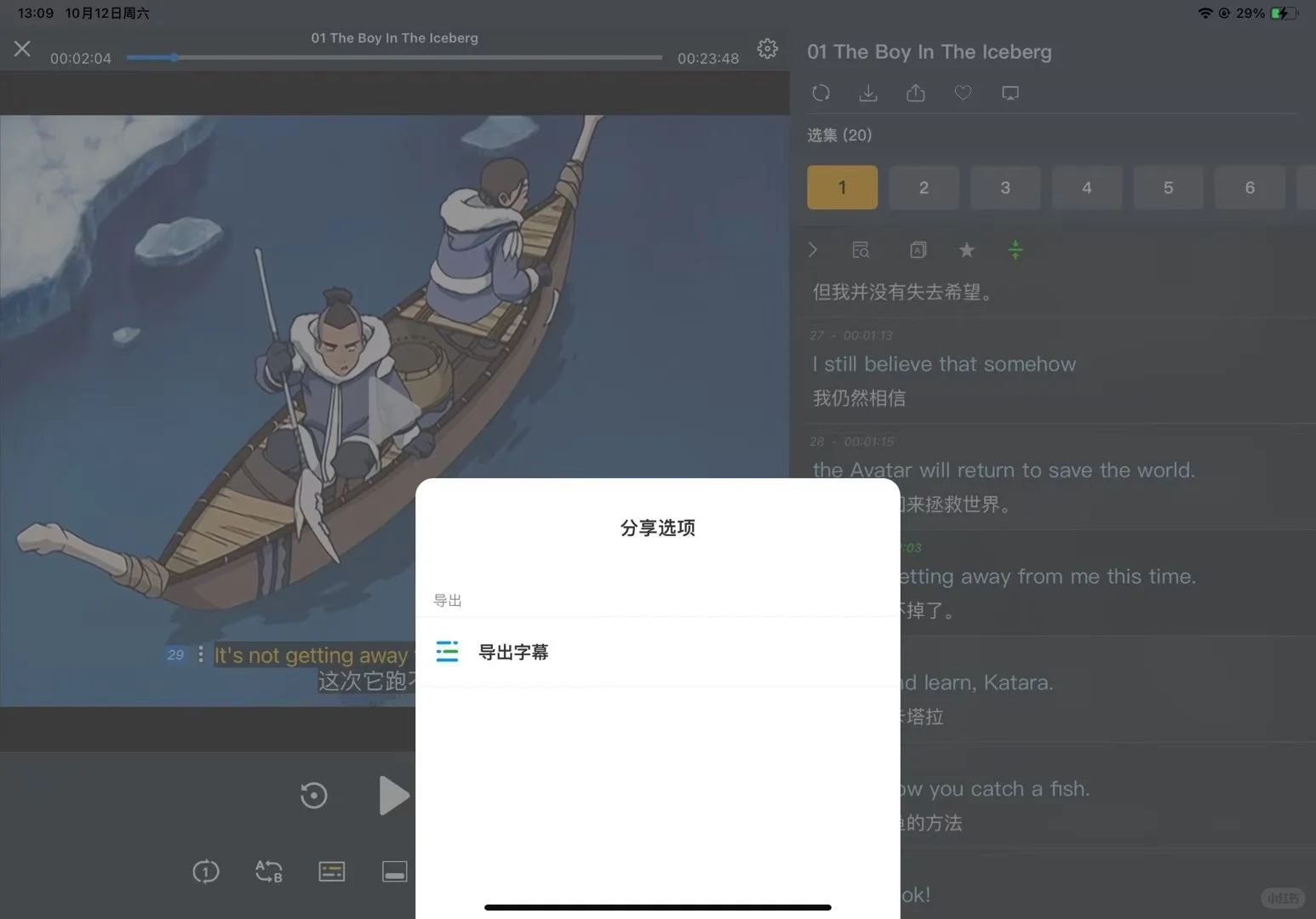
Task: Click the word card icon above subtitle list
Action: pyautogui.click(x=918, y=249)
